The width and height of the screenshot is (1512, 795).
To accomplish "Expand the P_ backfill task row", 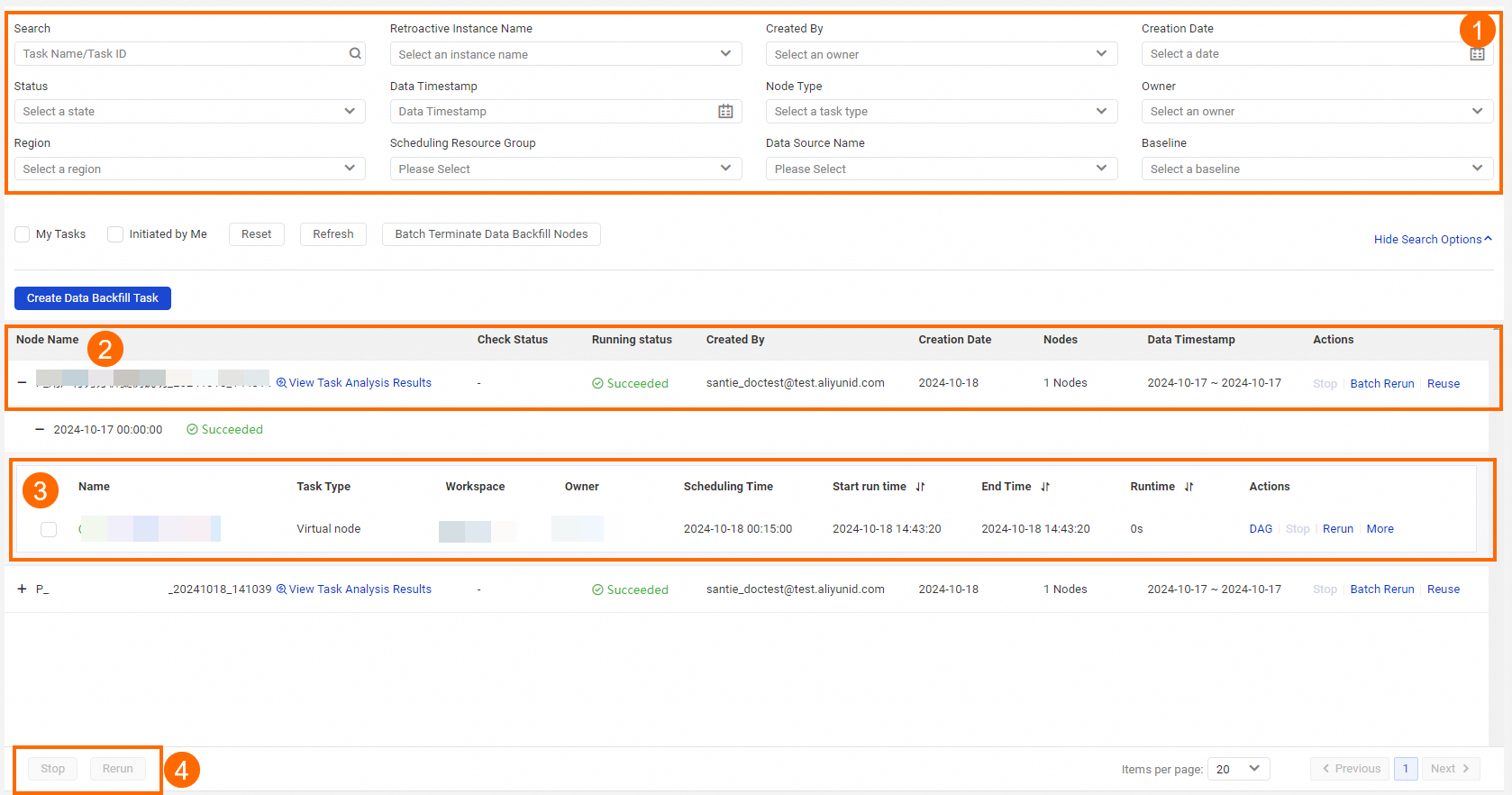I will 22,589.
